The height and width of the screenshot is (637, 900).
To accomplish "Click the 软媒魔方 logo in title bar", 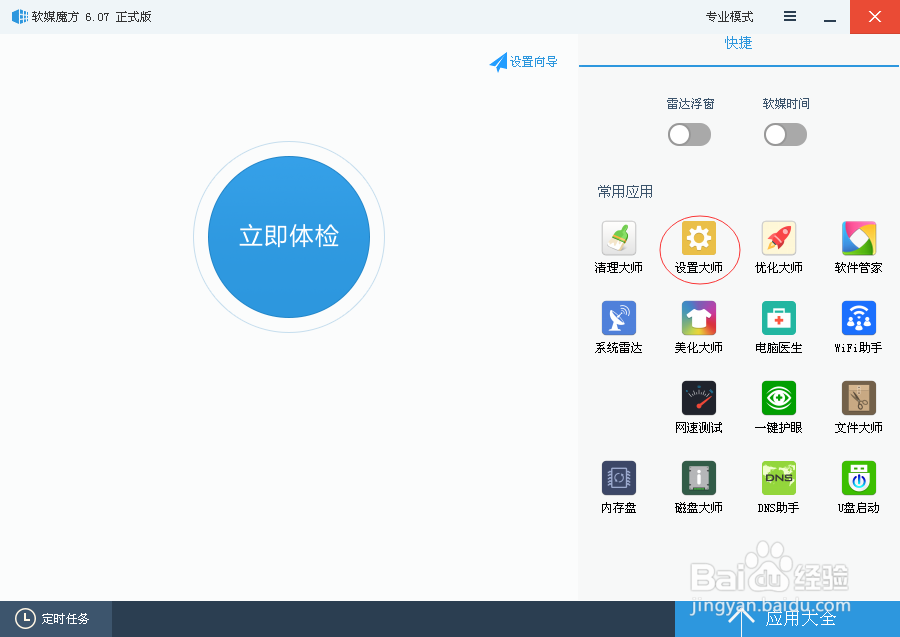I will click(x=20, y=17).
